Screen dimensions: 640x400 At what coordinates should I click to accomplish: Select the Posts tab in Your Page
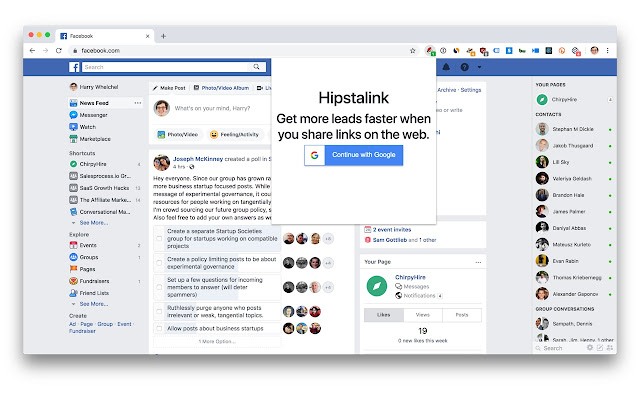(462, 315)
